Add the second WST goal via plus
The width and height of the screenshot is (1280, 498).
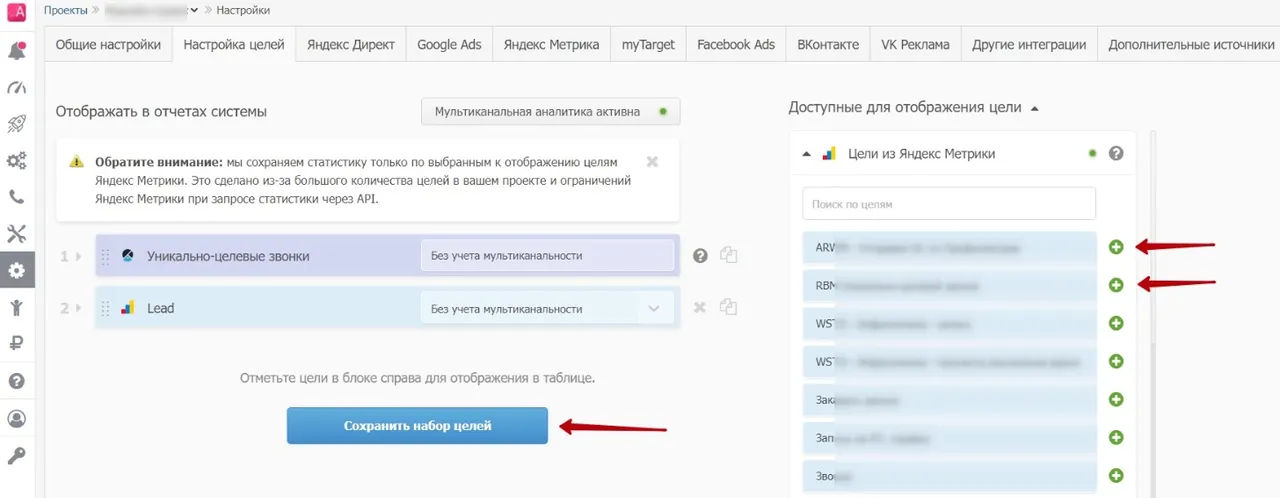click(x=1116, y=361)
